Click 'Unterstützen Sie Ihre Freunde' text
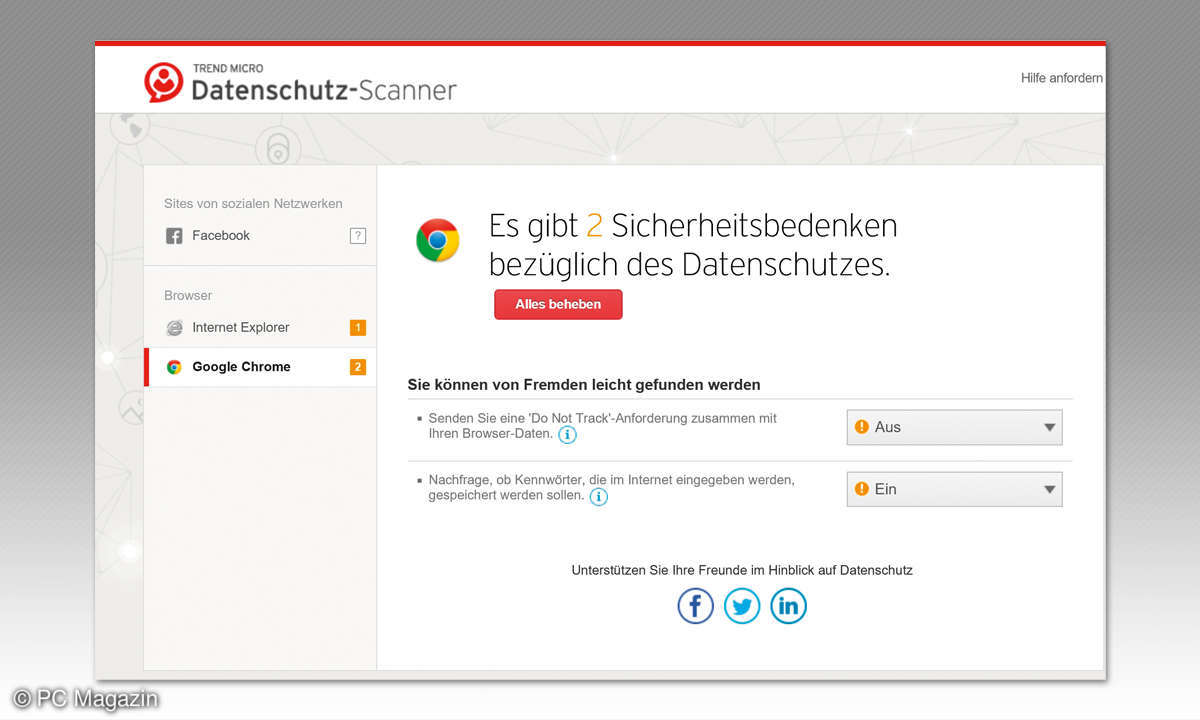 742,570
